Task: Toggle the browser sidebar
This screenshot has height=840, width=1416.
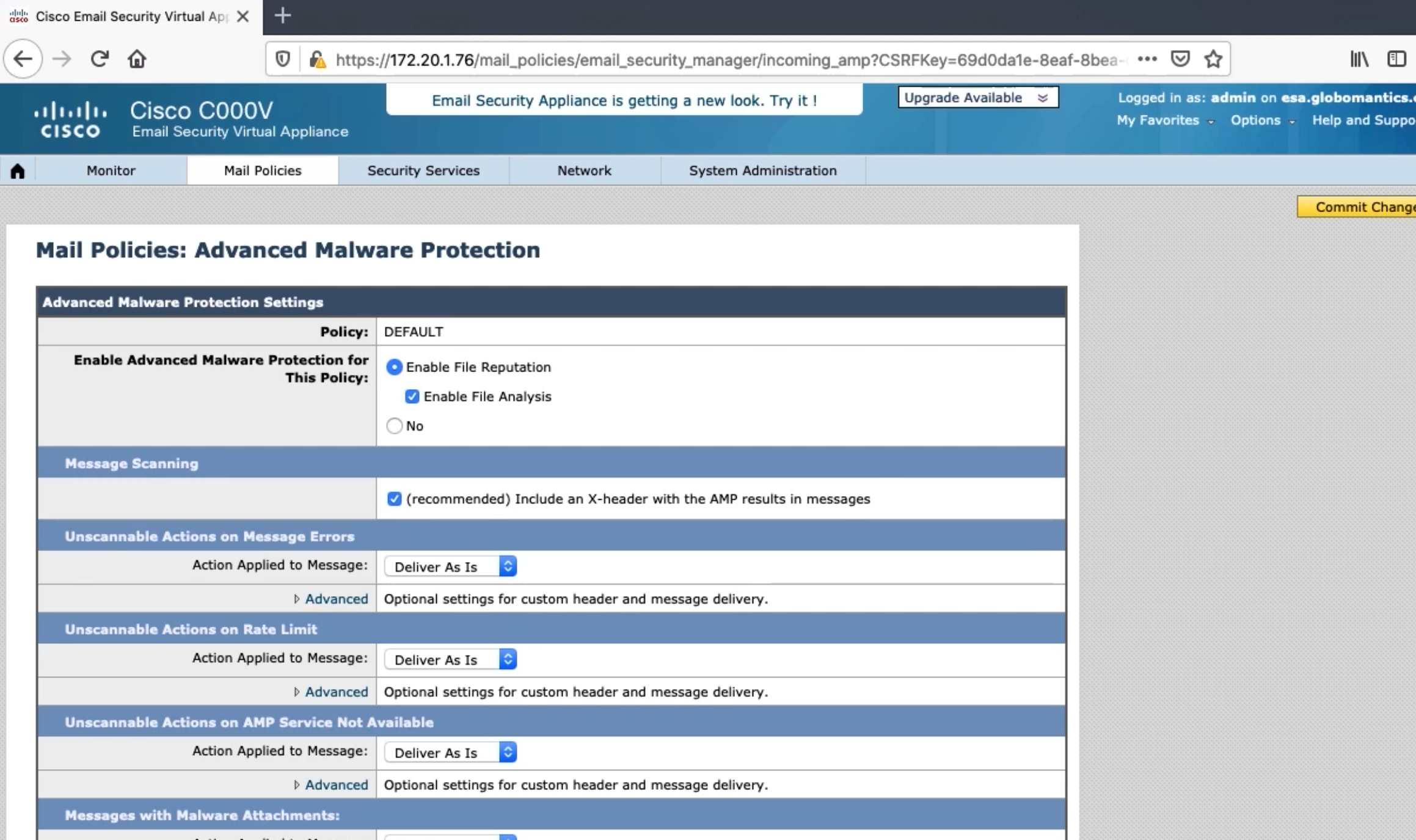Action: (x=1396, y=59)
